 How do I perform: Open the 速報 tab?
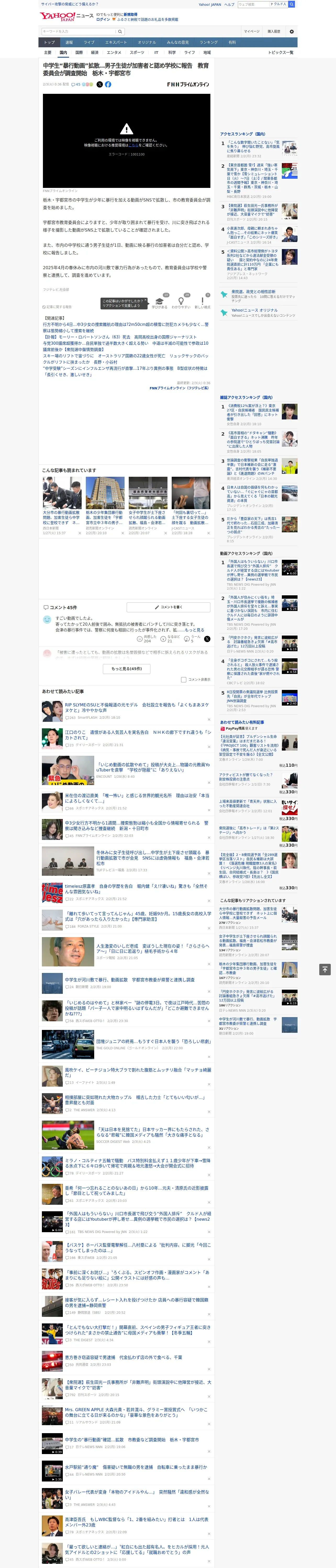click(69, 43)
